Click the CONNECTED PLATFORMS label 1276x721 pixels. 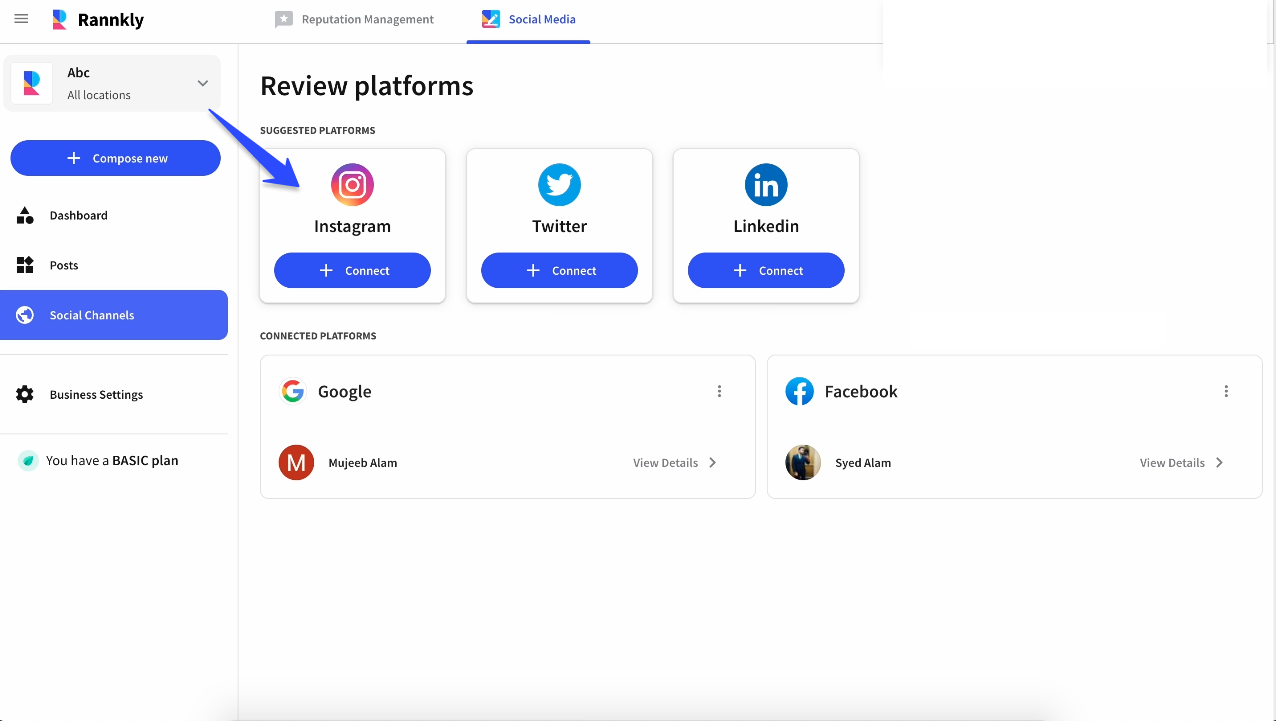[318, 336]
